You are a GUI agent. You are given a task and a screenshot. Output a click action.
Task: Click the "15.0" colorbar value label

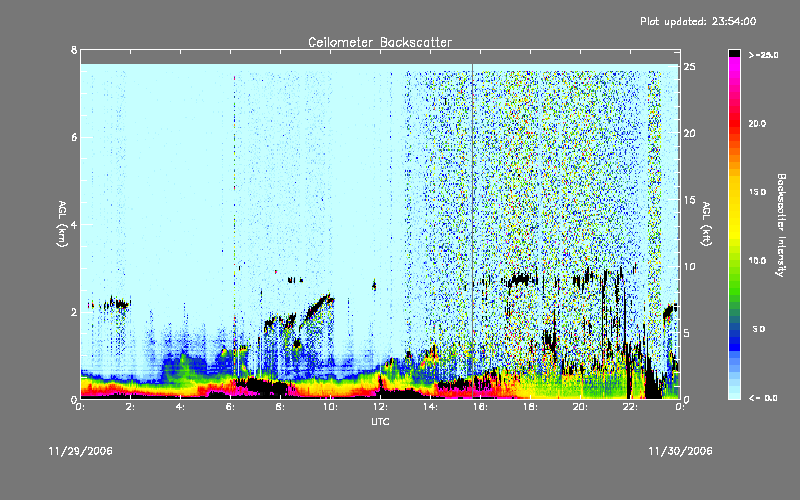coord(758,192)
